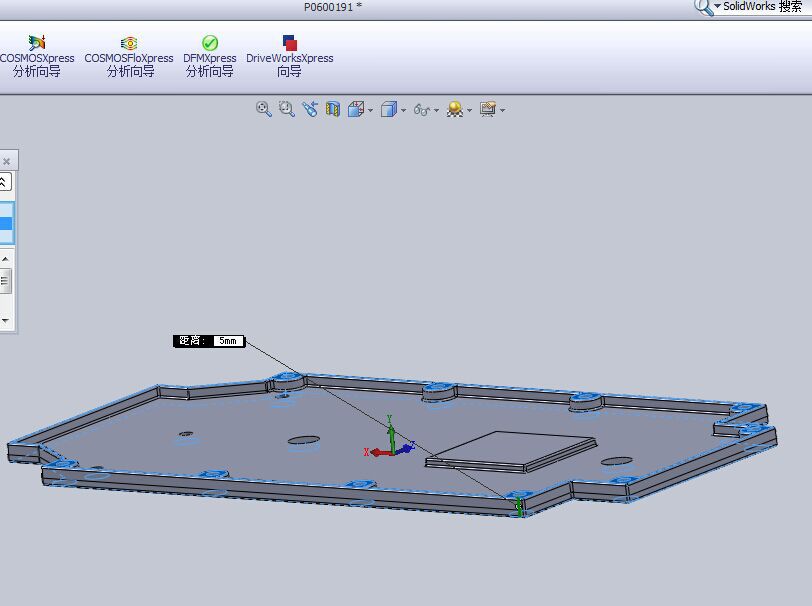The image size is (812, 606).
Task: Toggle the Section View tool
Action: (x=333, y=109)
